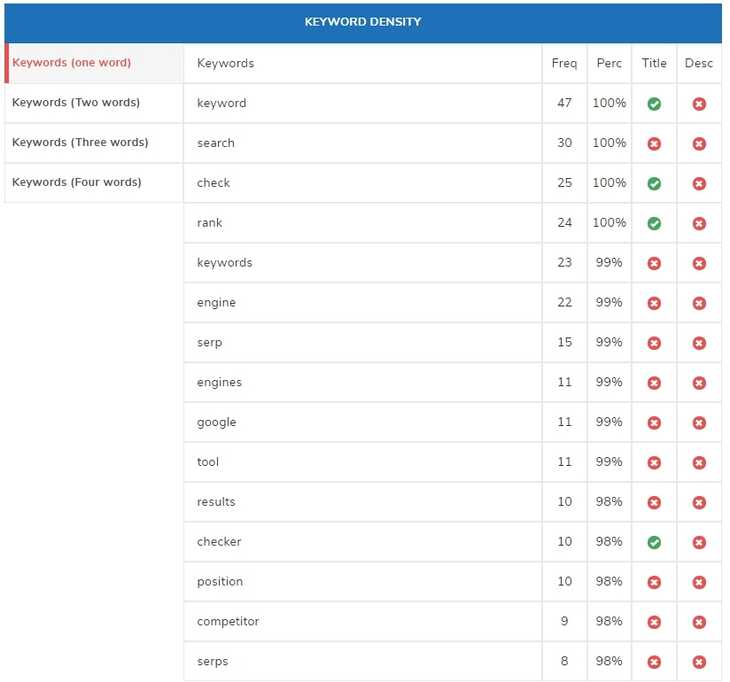Click the green Title check in checker row

(x=654, y=542)
